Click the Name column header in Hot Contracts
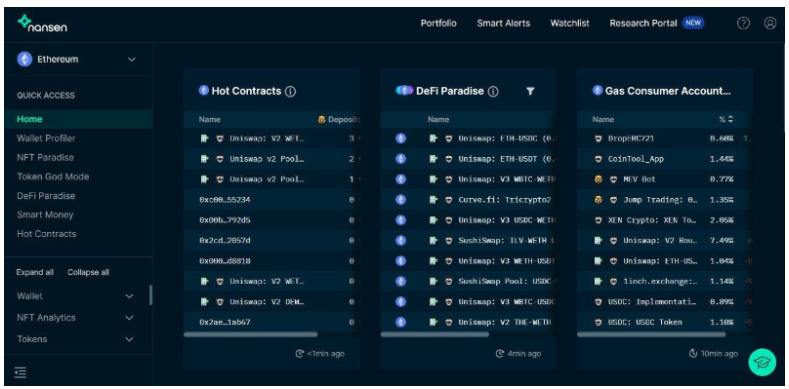Screen dimensions: 789x389 (x=209, y=120)
